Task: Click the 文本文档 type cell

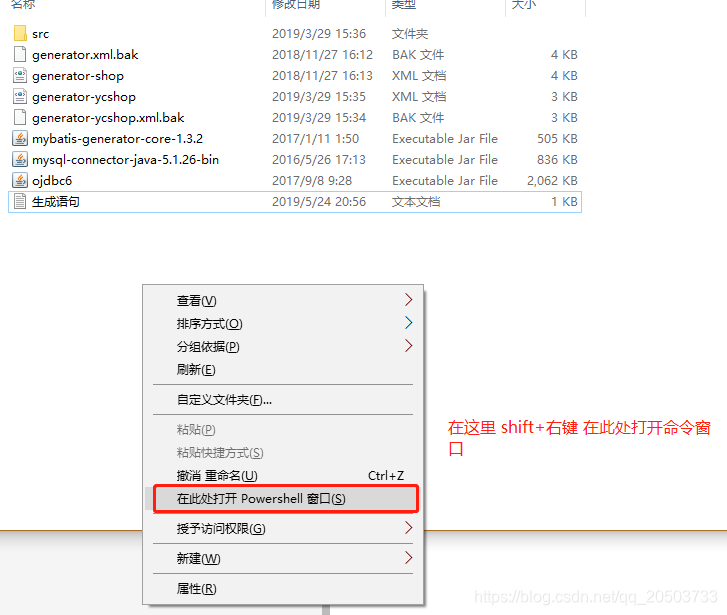Action: tap(416, 202)
